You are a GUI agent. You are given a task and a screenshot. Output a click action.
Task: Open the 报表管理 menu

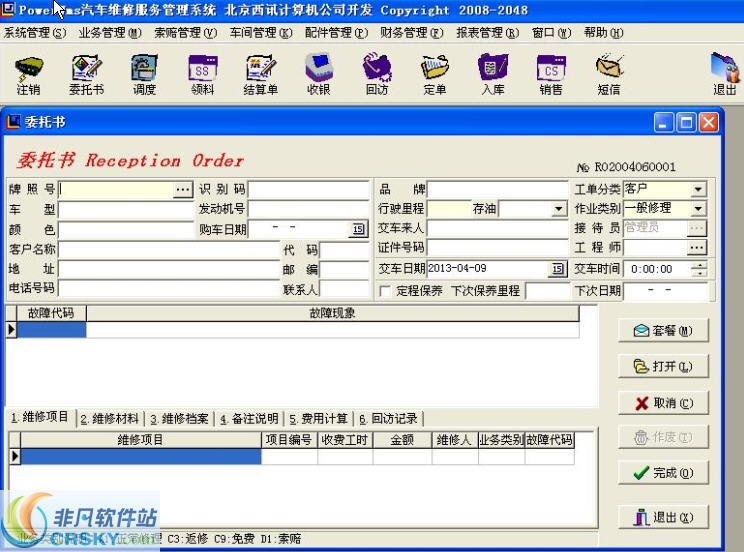tap(487, 33)
